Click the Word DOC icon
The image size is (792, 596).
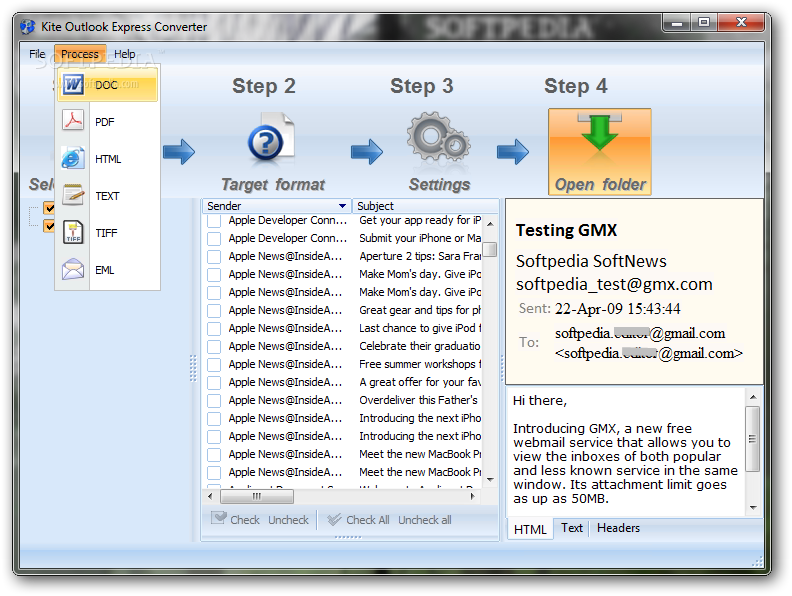coord(73,84)
